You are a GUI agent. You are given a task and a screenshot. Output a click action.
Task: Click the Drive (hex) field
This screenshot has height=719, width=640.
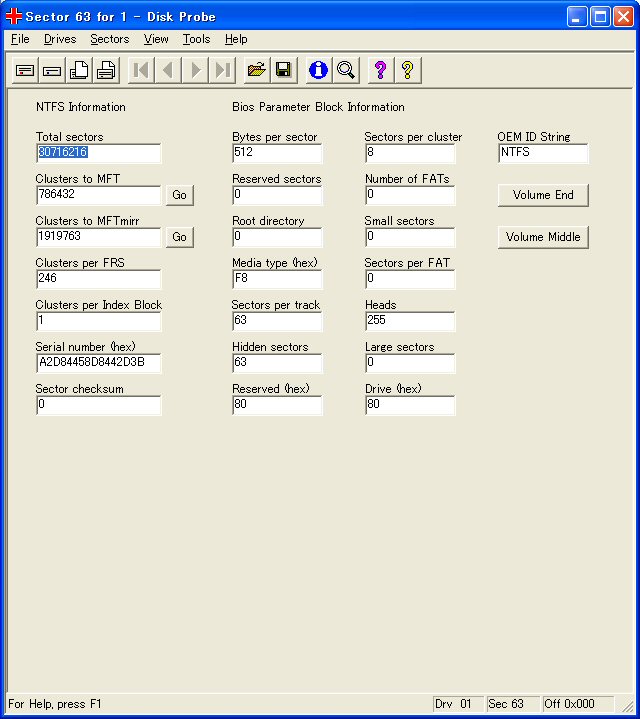pyautogui.click(x=410, y=405)
